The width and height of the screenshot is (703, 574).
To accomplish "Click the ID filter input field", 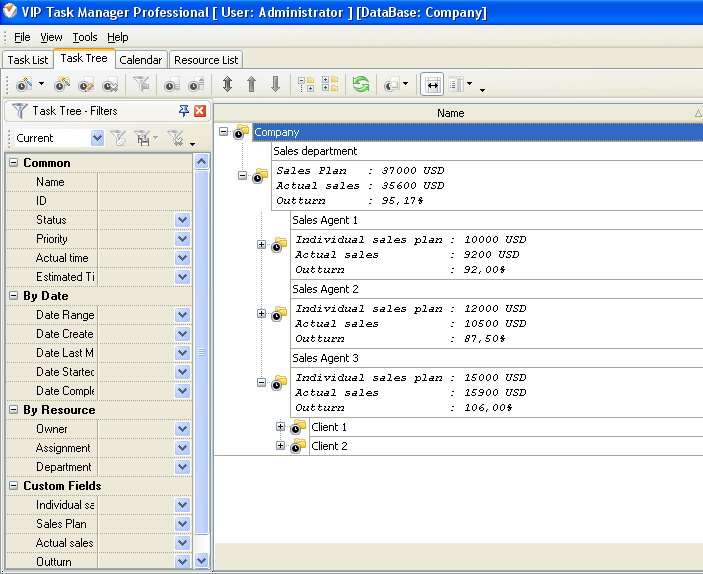I will [145, 201].
